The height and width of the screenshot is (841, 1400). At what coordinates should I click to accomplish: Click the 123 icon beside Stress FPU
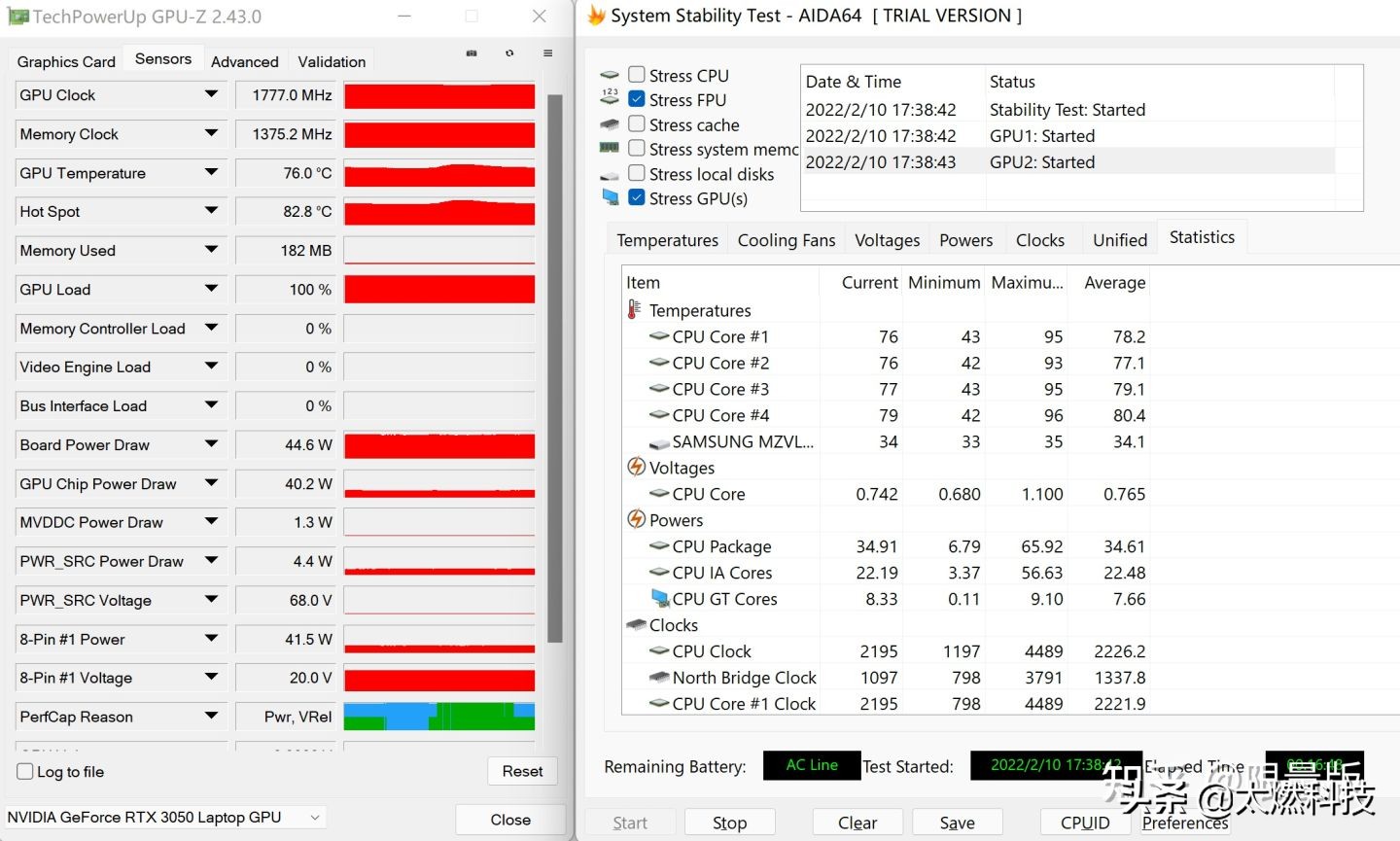click(x=610, y=96)
